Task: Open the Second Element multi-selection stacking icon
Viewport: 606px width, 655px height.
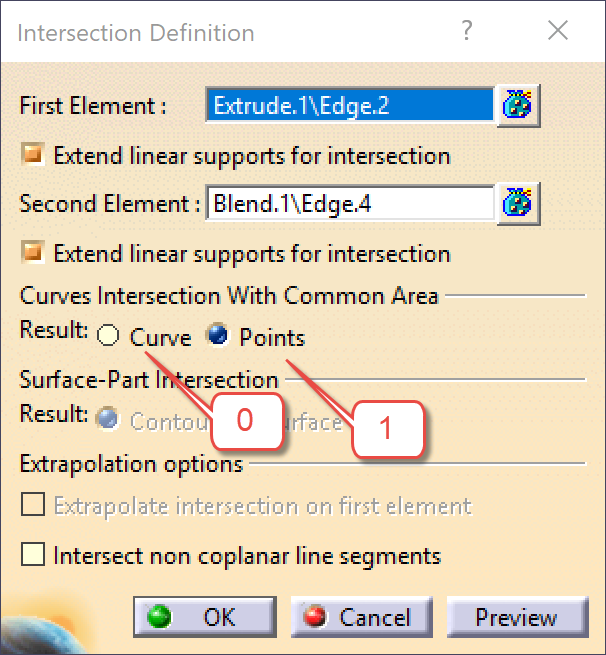Action: (x=518, y=203)
